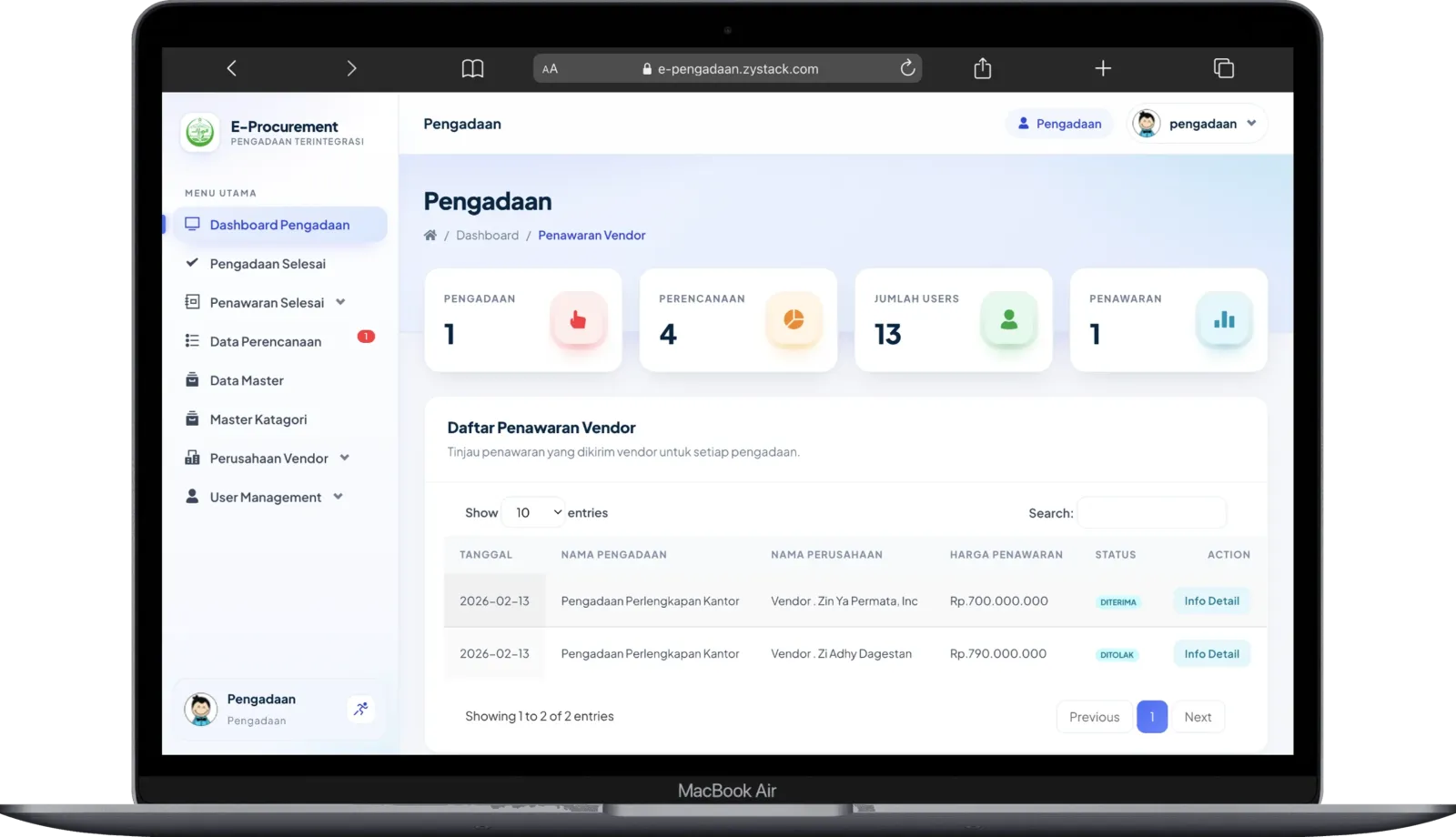Screen dimensions: 1456x837
Task: Click the AA reader text-size button
Action: coord(550,69)
